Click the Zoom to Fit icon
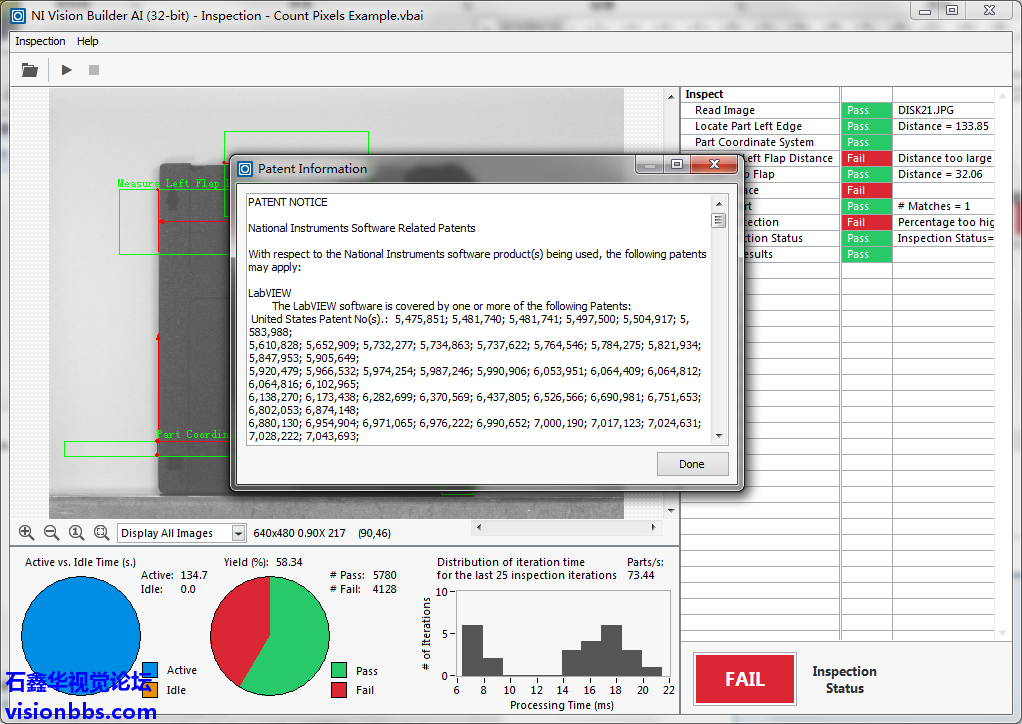Image resolution: width=1022 pixels, height=724 pixels. [x=101, y=533]
